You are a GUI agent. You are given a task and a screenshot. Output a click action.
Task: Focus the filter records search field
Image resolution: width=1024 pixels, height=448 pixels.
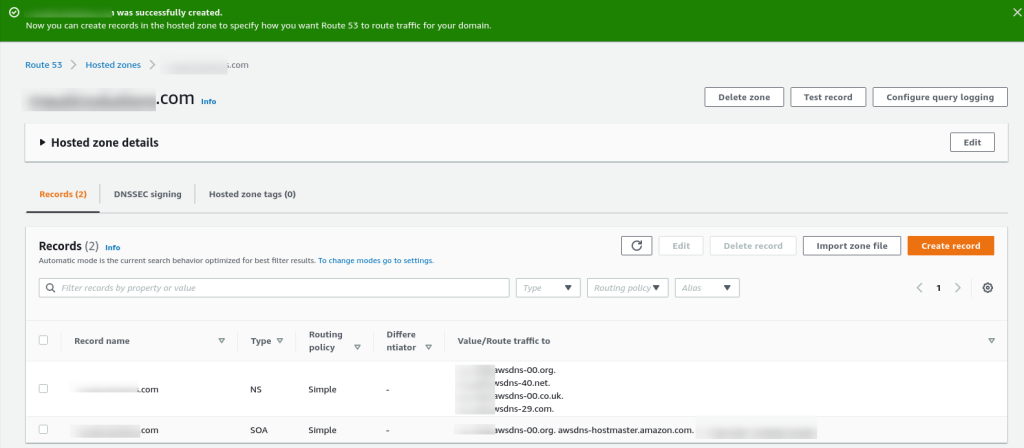[x=274, y=288]
